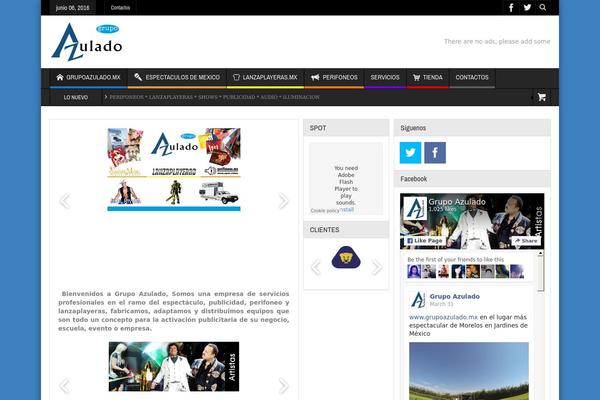Screen dimensions: 600x400
Task: Open the Twitter icon in top bar
Action: click(527, 7)
